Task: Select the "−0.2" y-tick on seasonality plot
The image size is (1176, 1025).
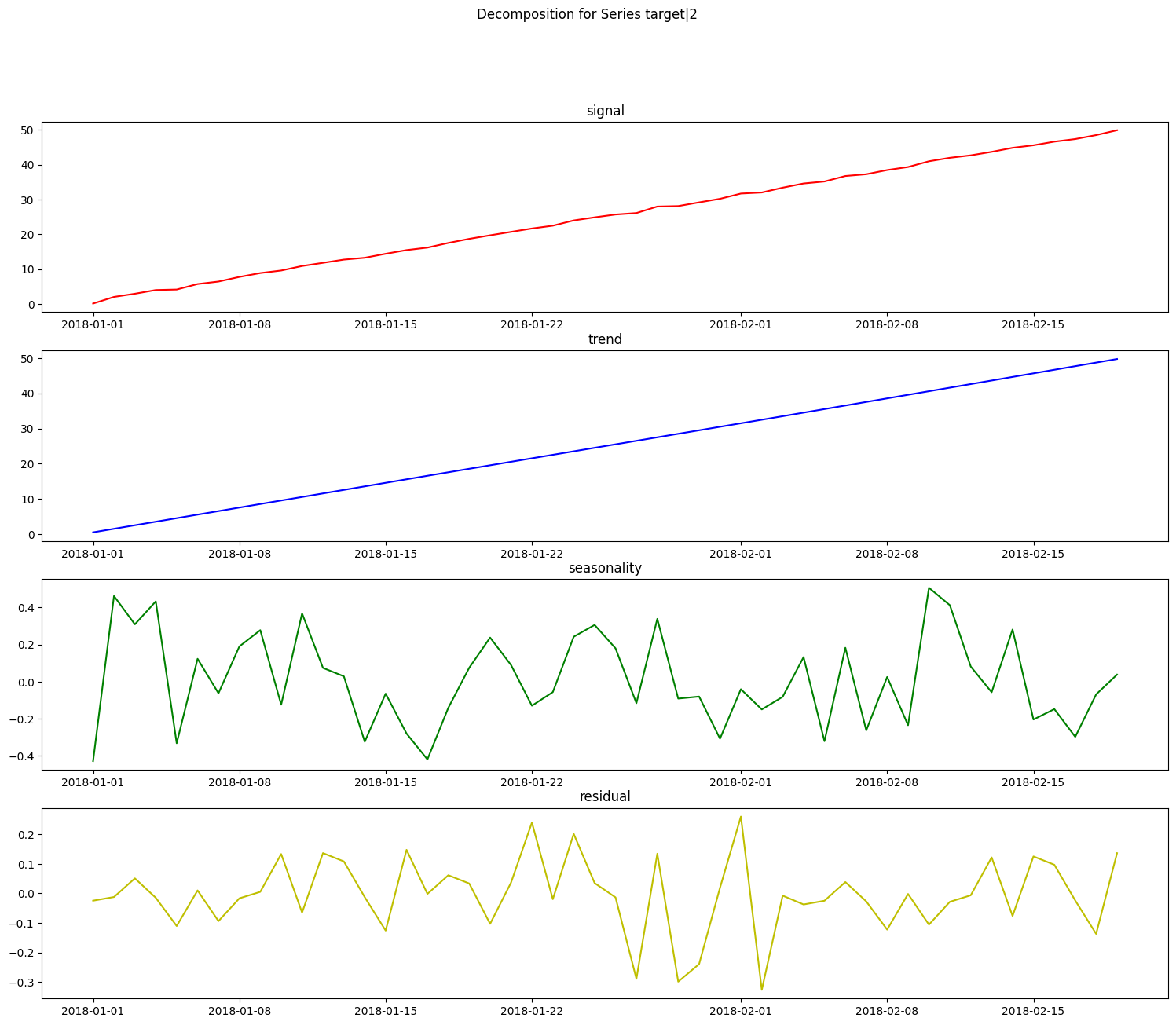Action: pos(20,719)
